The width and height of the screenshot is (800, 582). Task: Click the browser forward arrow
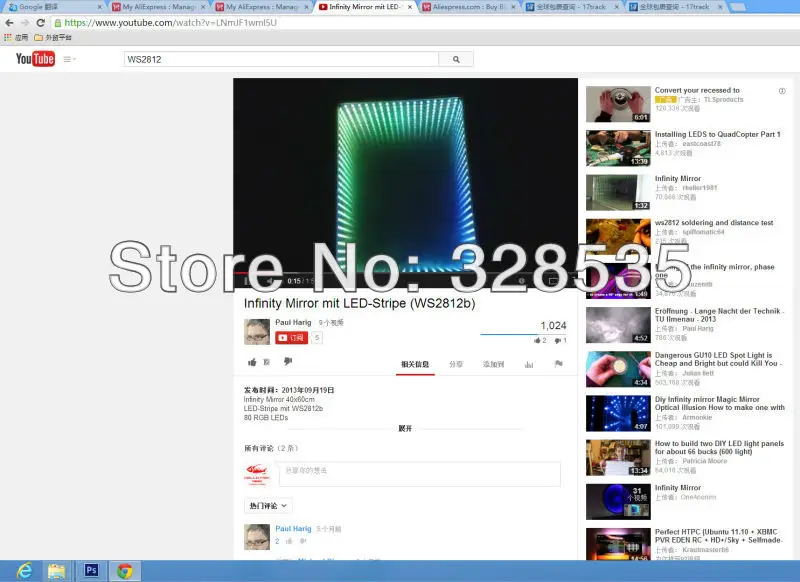pos(25,23)
